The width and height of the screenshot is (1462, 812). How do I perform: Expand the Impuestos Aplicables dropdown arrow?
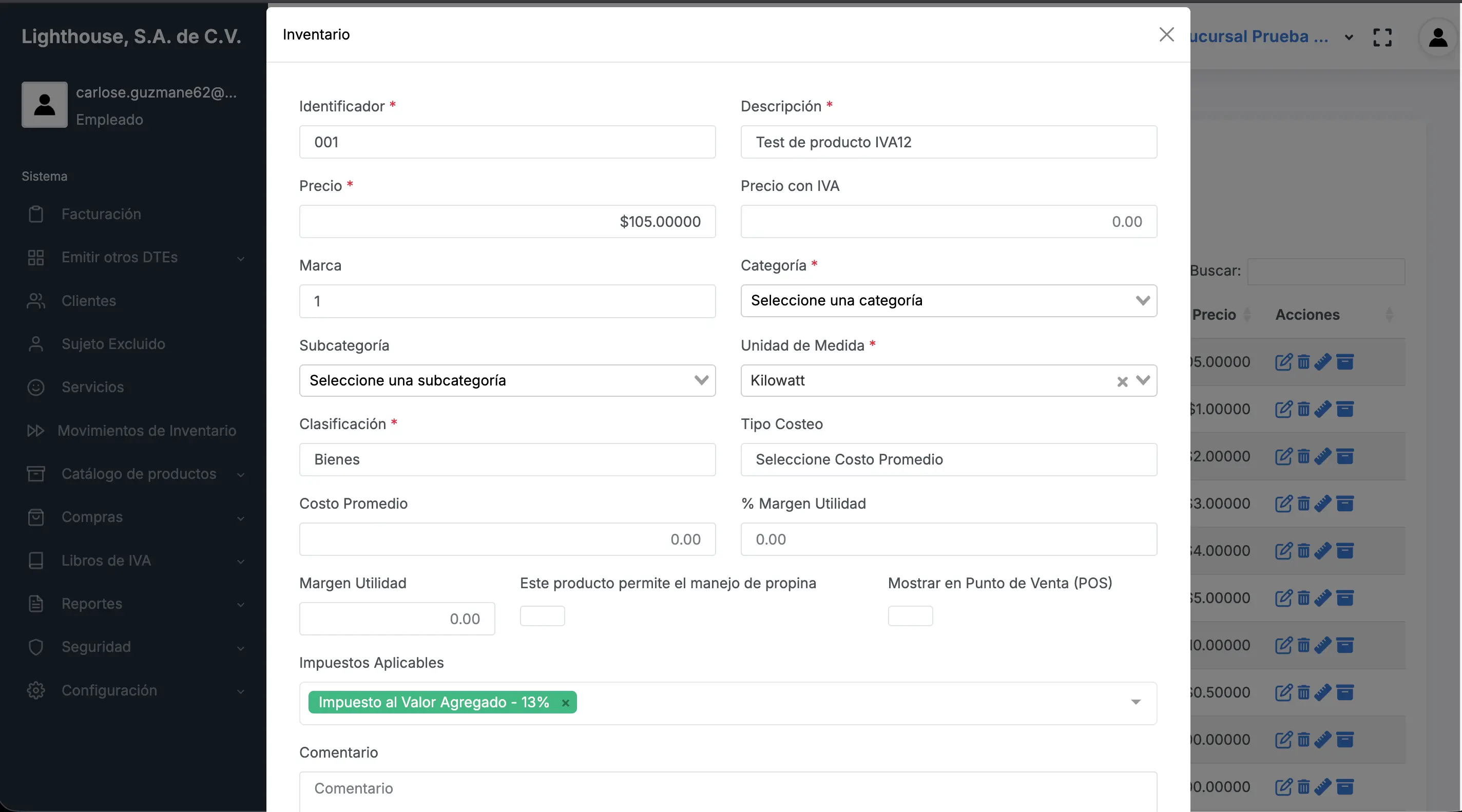click(1136, 703)
